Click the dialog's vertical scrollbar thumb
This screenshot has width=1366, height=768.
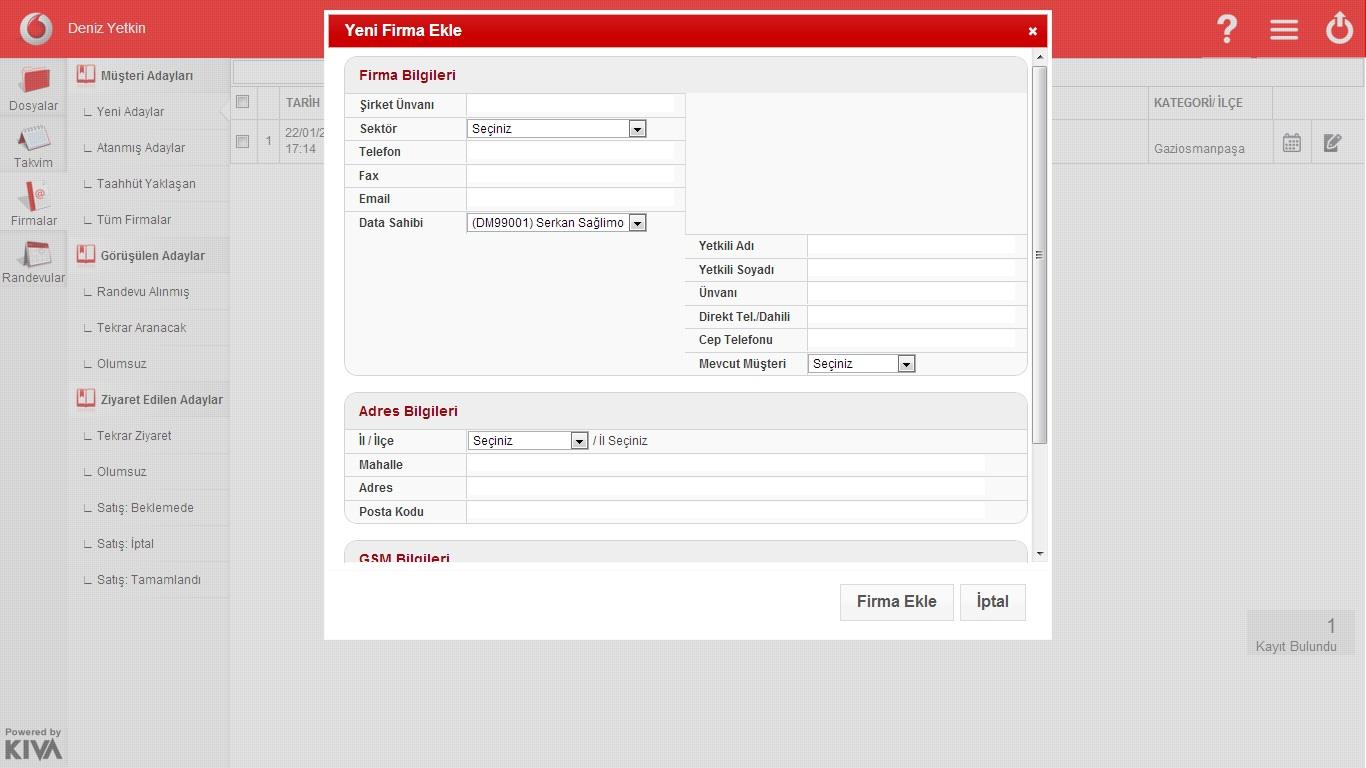[1040, 254]
